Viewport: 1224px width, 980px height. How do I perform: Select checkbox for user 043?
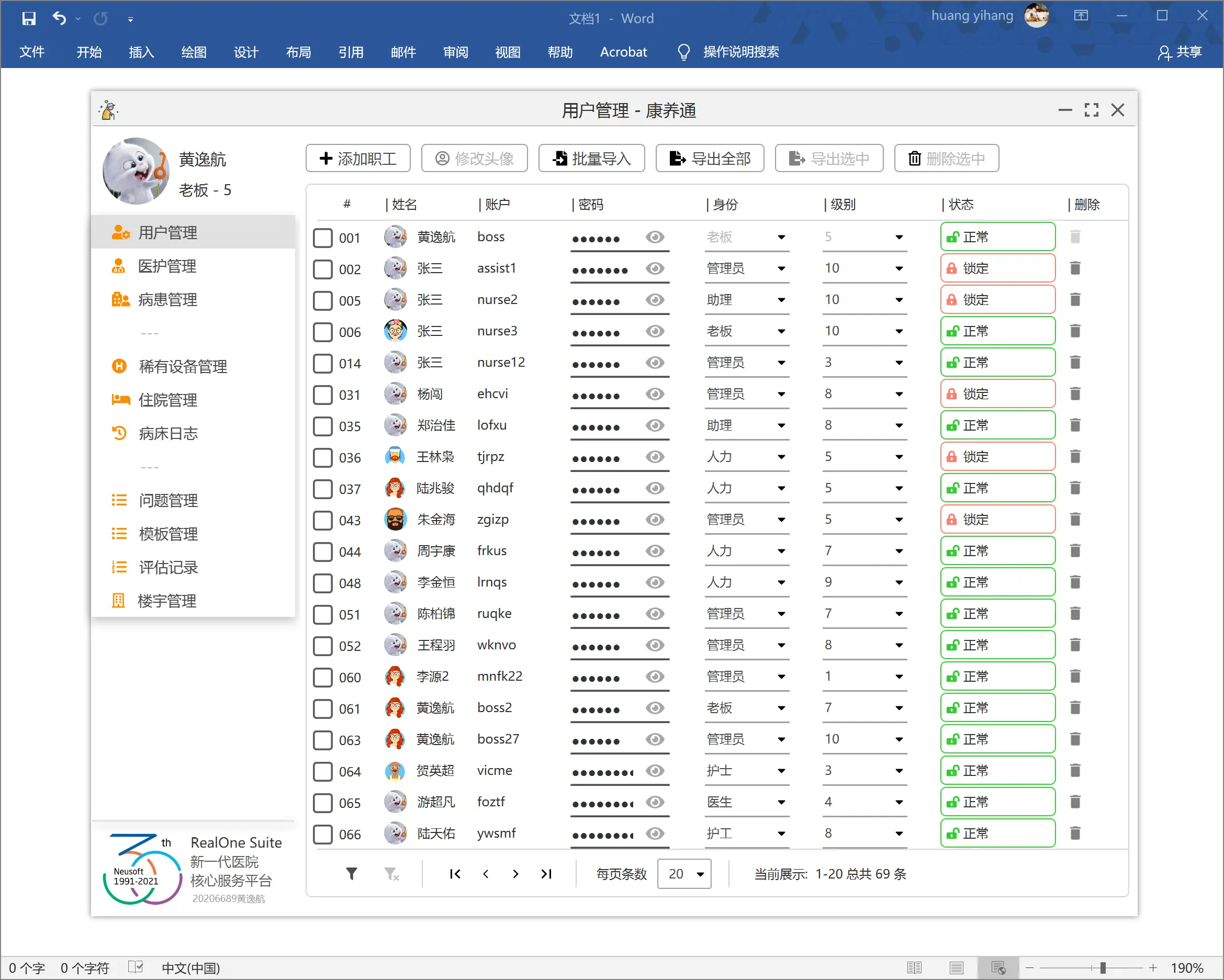(323, 520)
